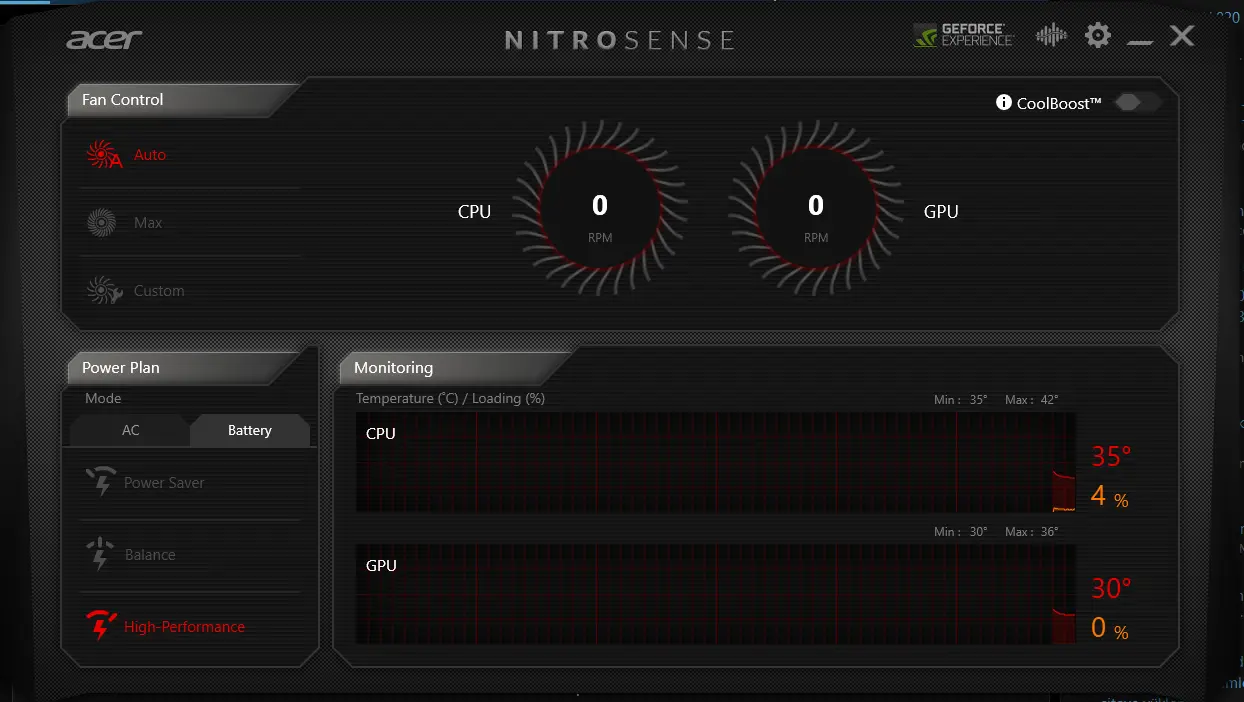
Task: Click the CPU temperature graph
Action: 716,462
